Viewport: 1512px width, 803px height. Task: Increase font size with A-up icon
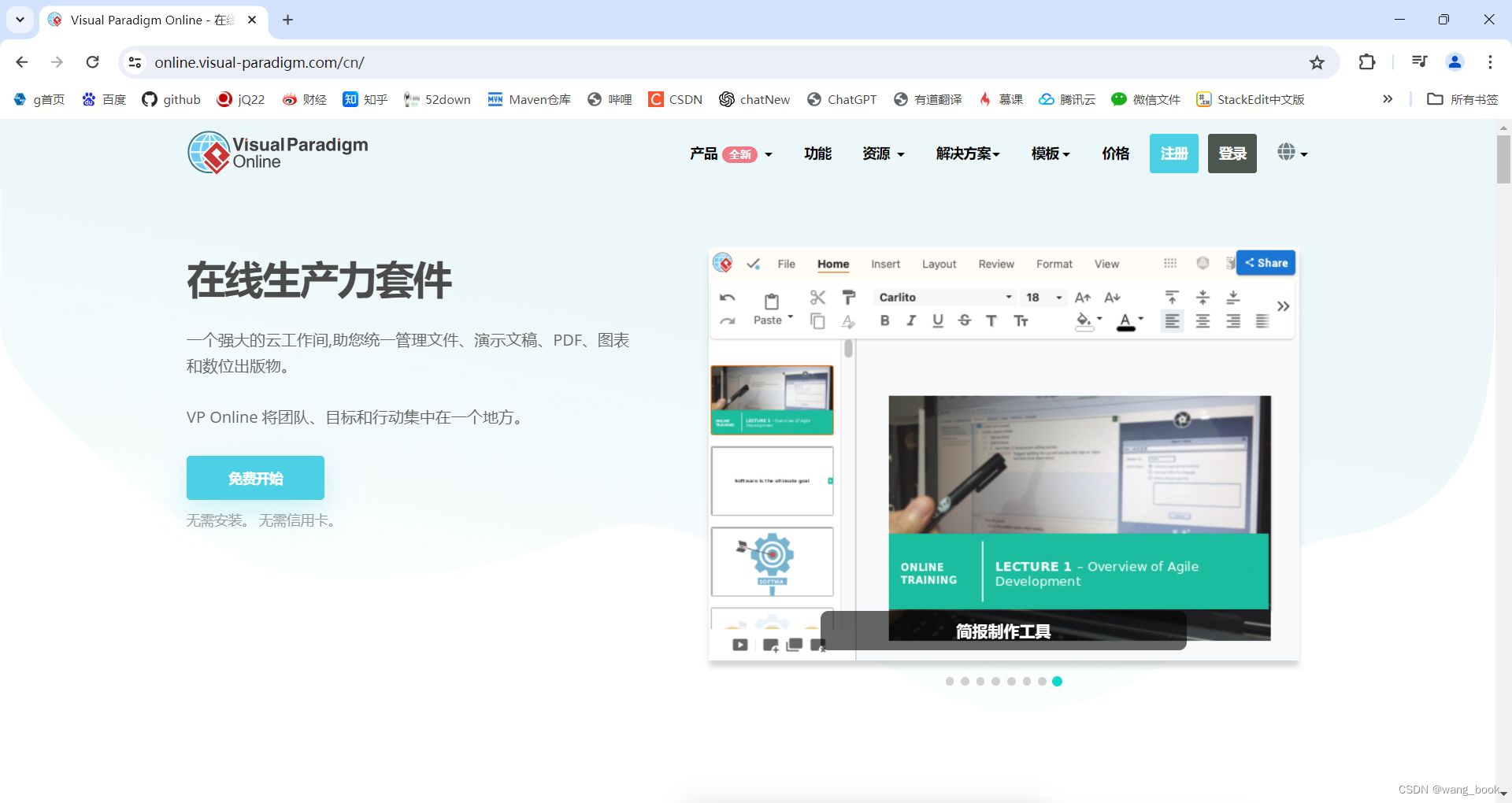1083,298
